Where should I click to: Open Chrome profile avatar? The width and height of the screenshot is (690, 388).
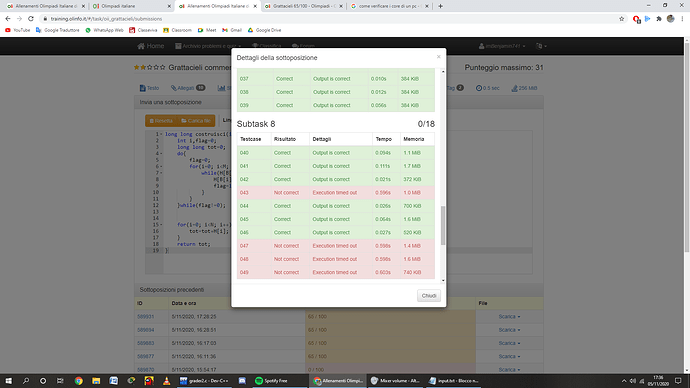(x=671, y=18)
